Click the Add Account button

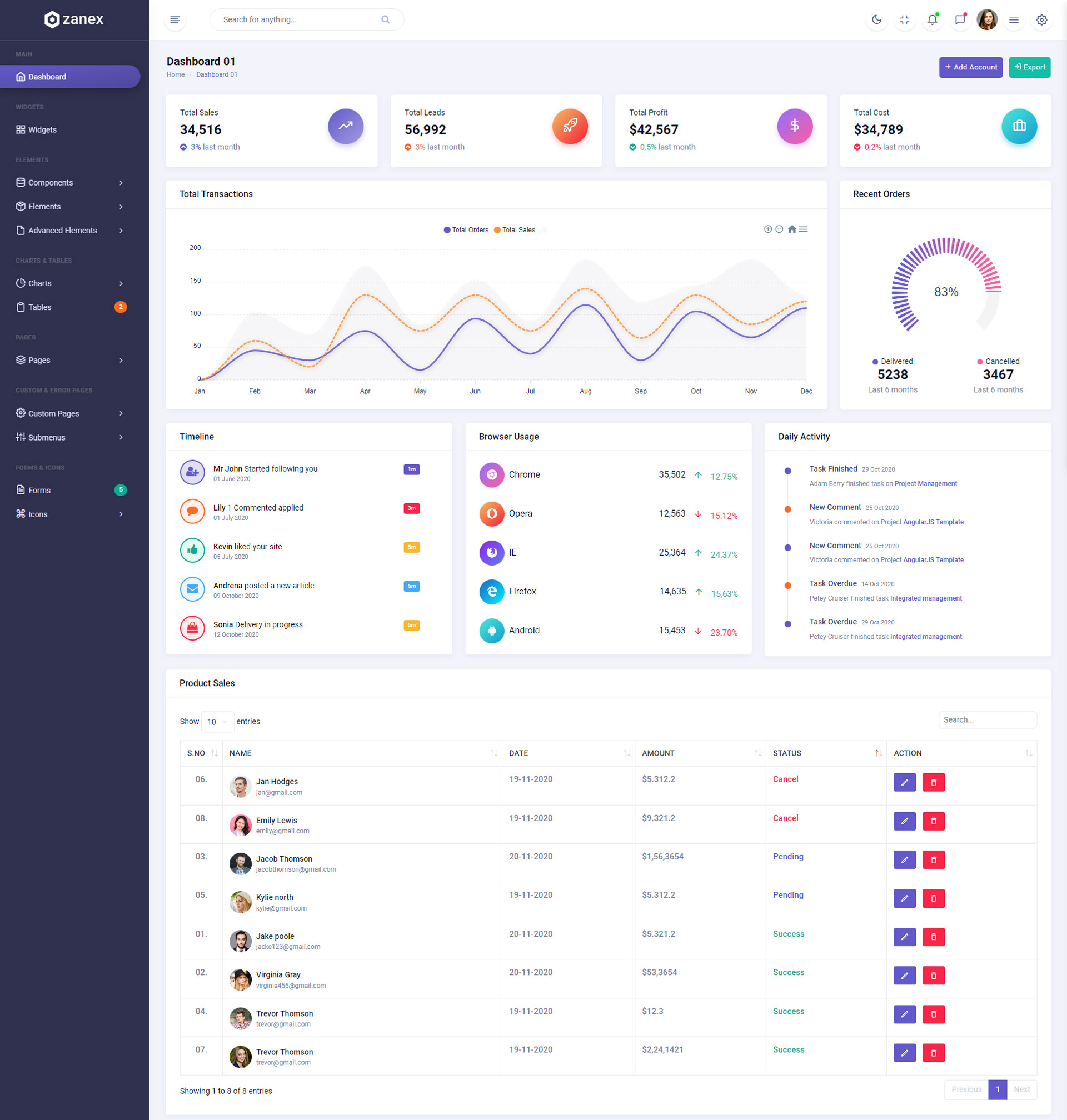(x=970, y=67)
